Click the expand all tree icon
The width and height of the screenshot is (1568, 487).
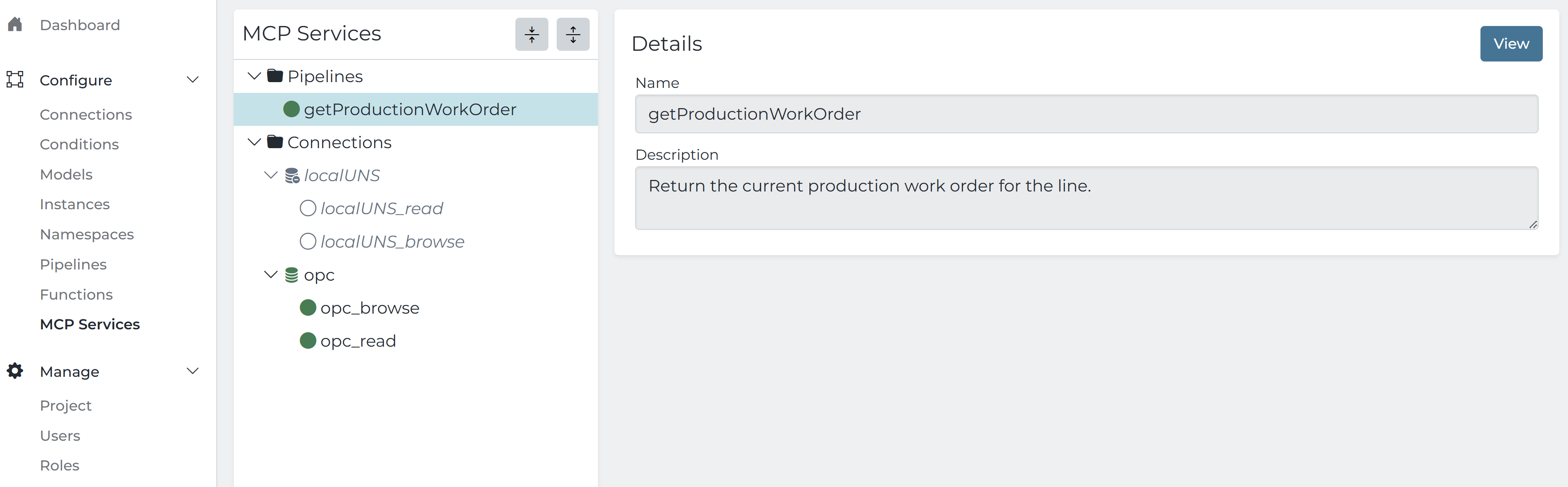[572, 34]
